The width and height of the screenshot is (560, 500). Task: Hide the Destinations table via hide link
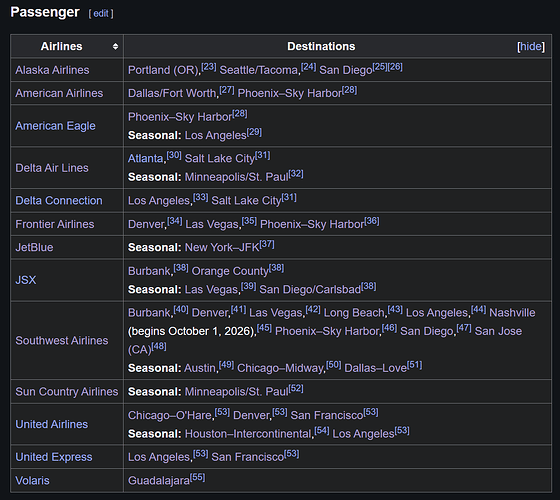[531, 46]
